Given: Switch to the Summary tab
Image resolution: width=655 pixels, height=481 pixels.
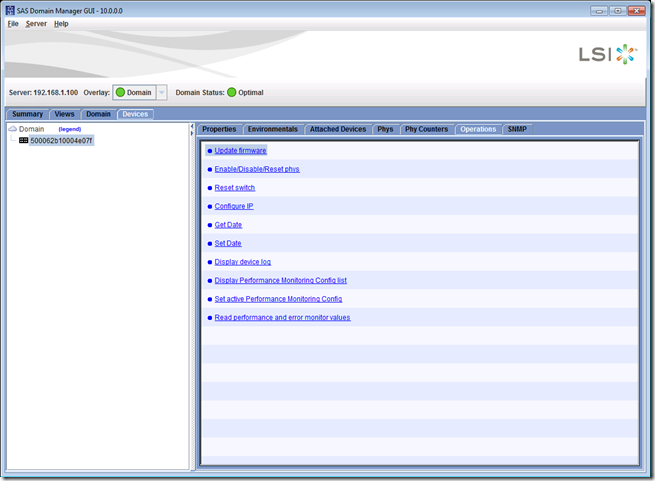Looking at the screenshot, I should (27, 114).
